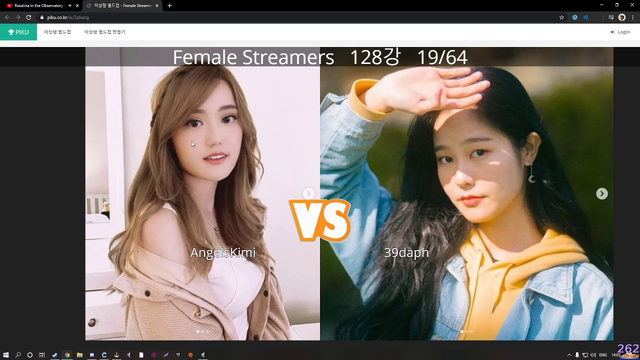Image resolution: width=640 pixels, height=360 pixels.
Task: Reload the current page
Action: click(29, 18)
